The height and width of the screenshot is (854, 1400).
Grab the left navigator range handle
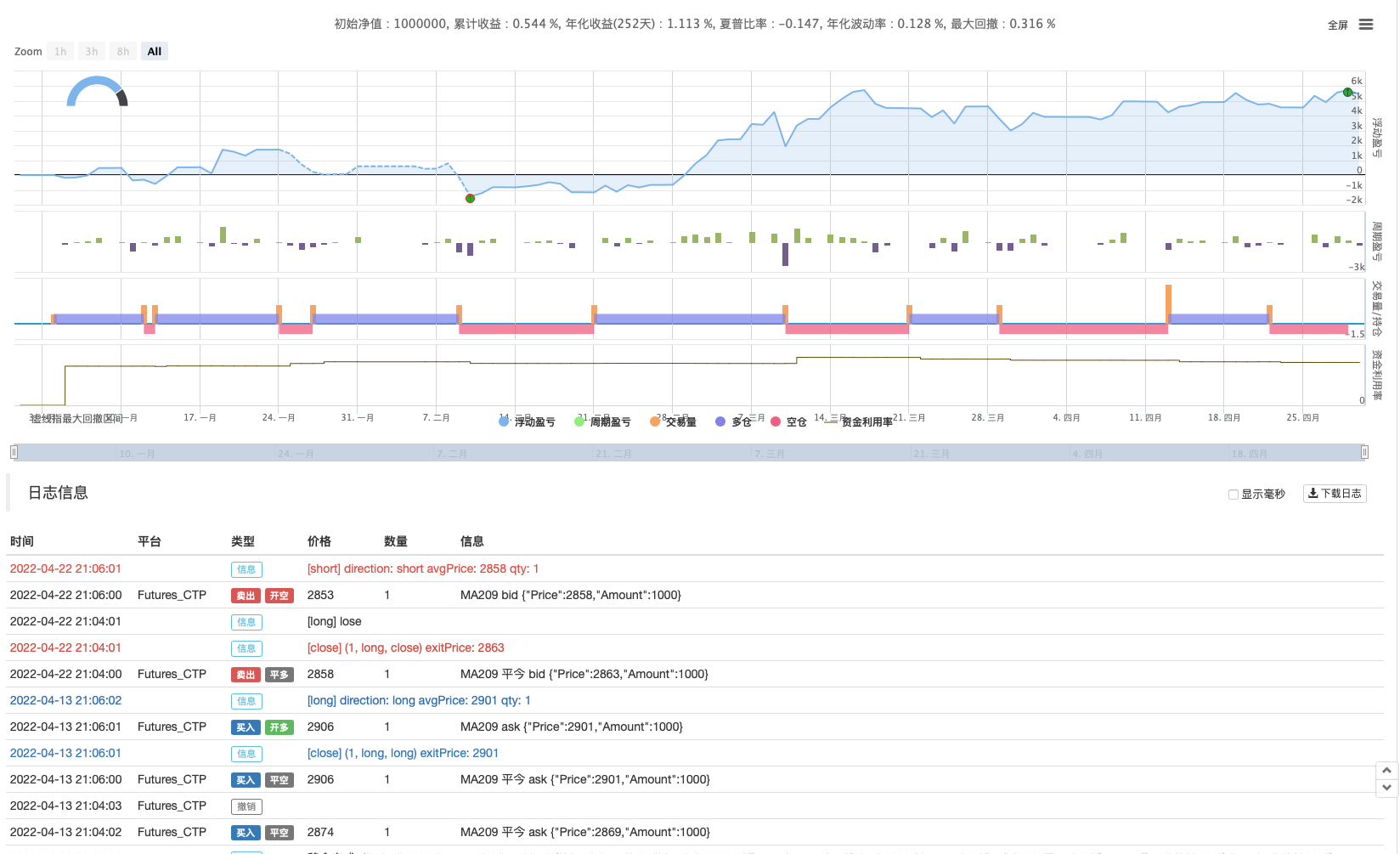14,452
